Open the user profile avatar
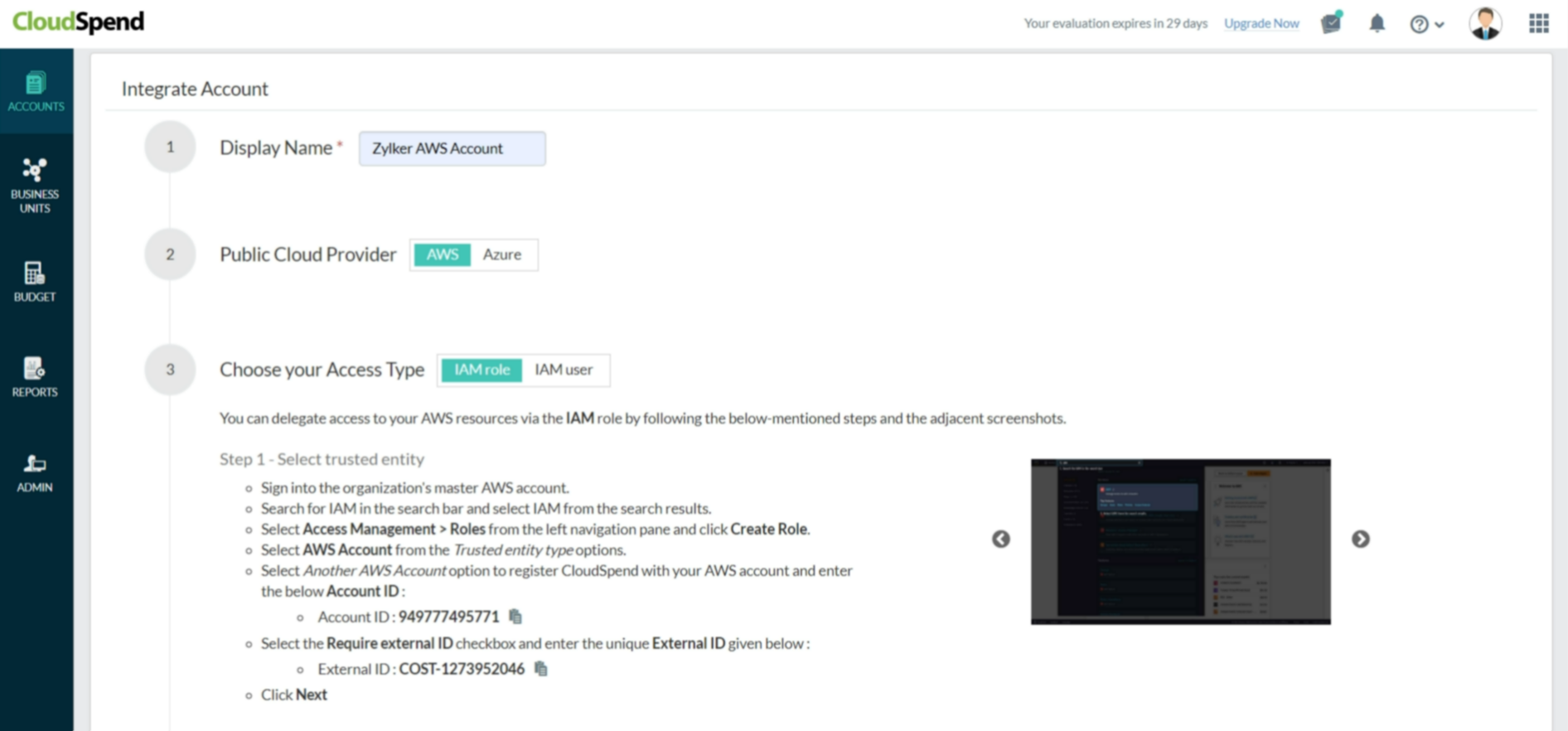 coord(1485,23)
